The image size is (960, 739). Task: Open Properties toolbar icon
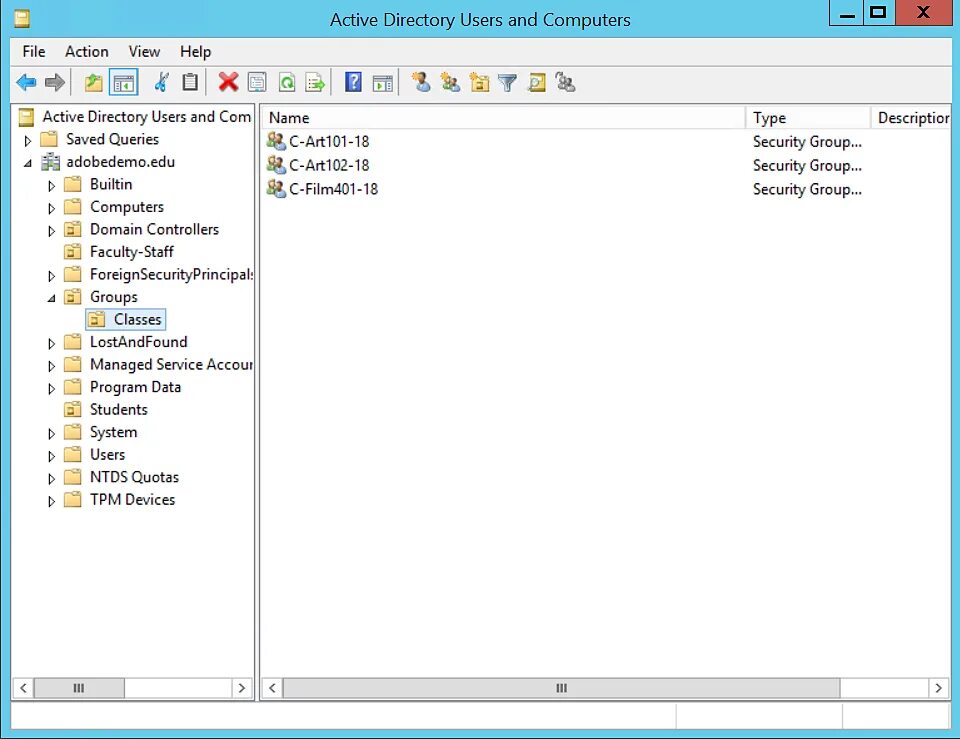coord(257,82)
